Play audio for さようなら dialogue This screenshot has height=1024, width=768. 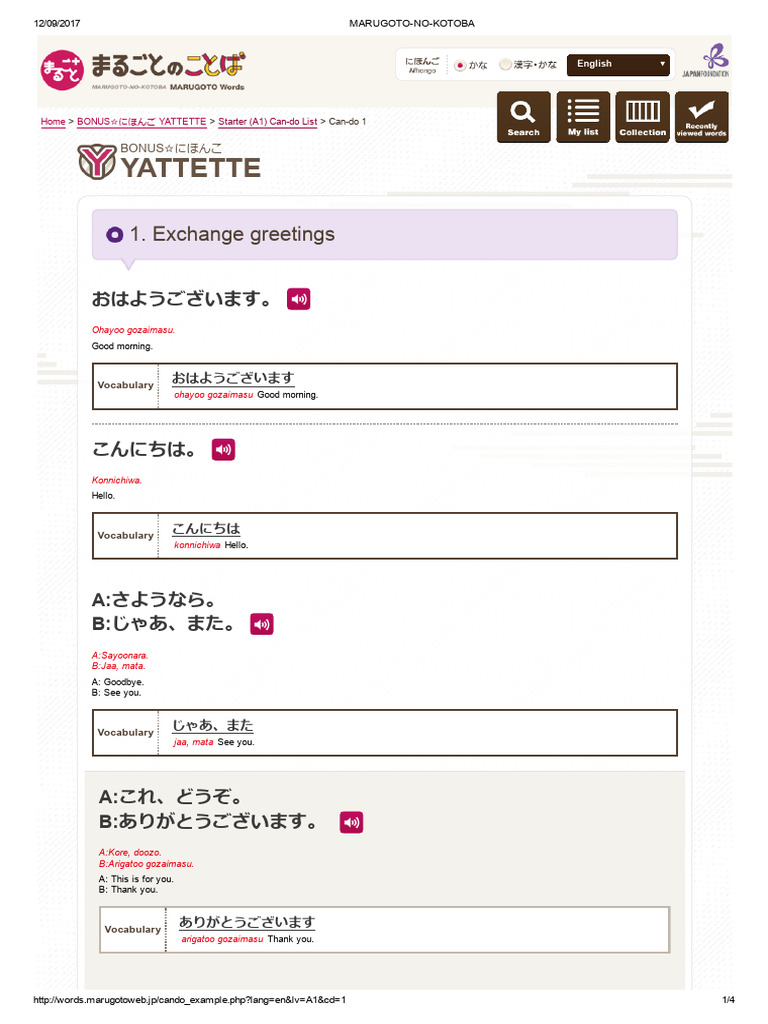click(262, 624)
